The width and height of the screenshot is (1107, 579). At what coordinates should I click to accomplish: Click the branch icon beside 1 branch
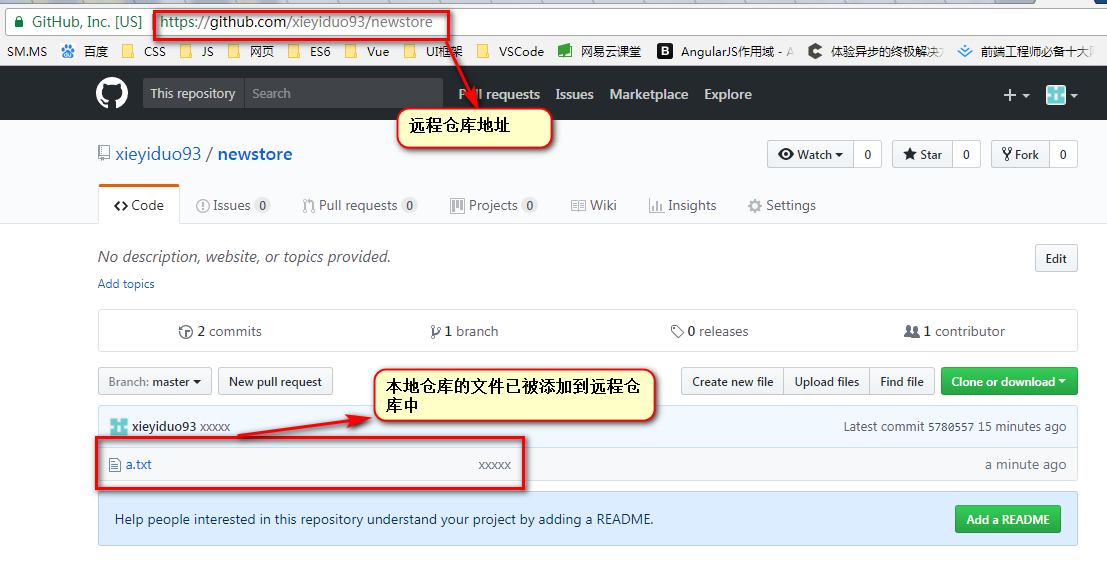[435, 332]
